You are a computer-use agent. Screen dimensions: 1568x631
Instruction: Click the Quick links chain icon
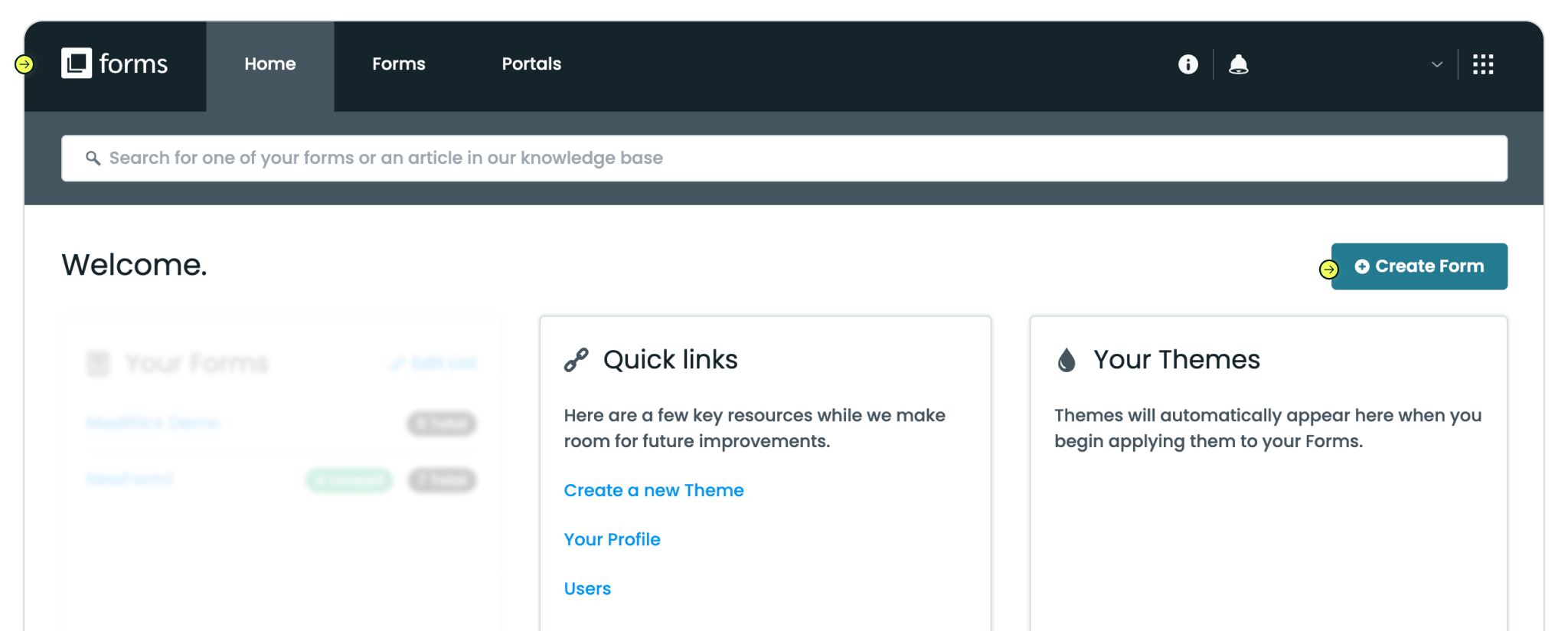point(576,360)
